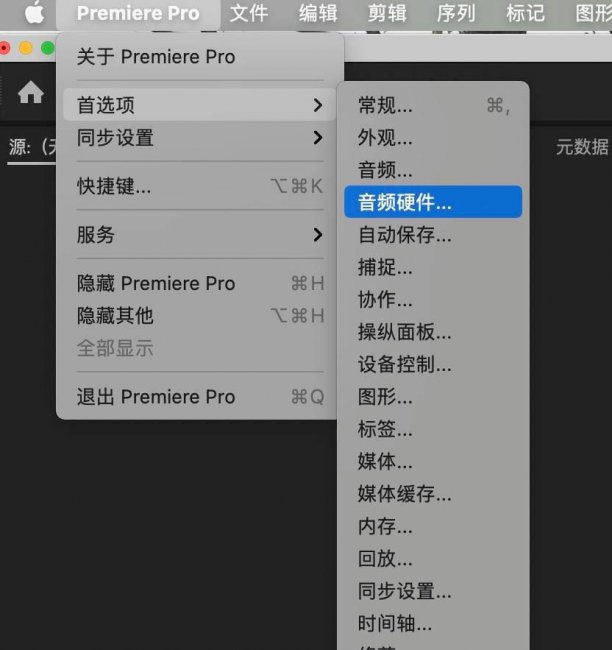Open 自动保存... preferences
This screenshot has width=612, height=650.
(433, 235)
